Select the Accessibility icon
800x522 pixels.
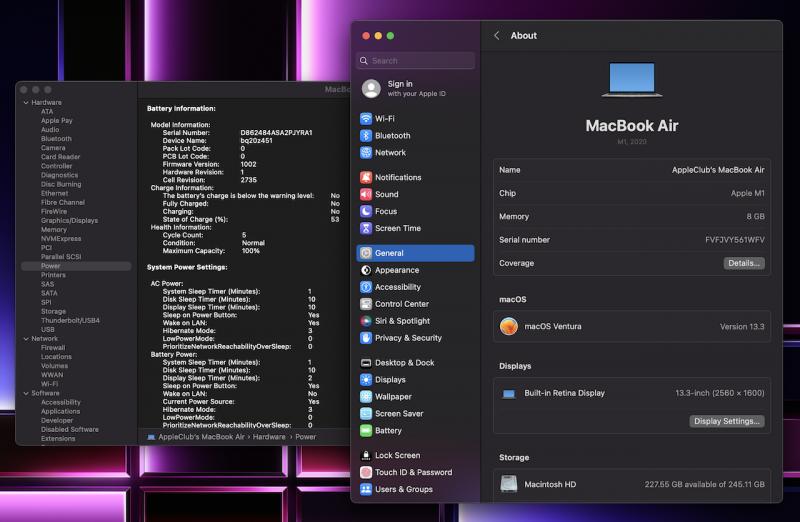point(367,287)
